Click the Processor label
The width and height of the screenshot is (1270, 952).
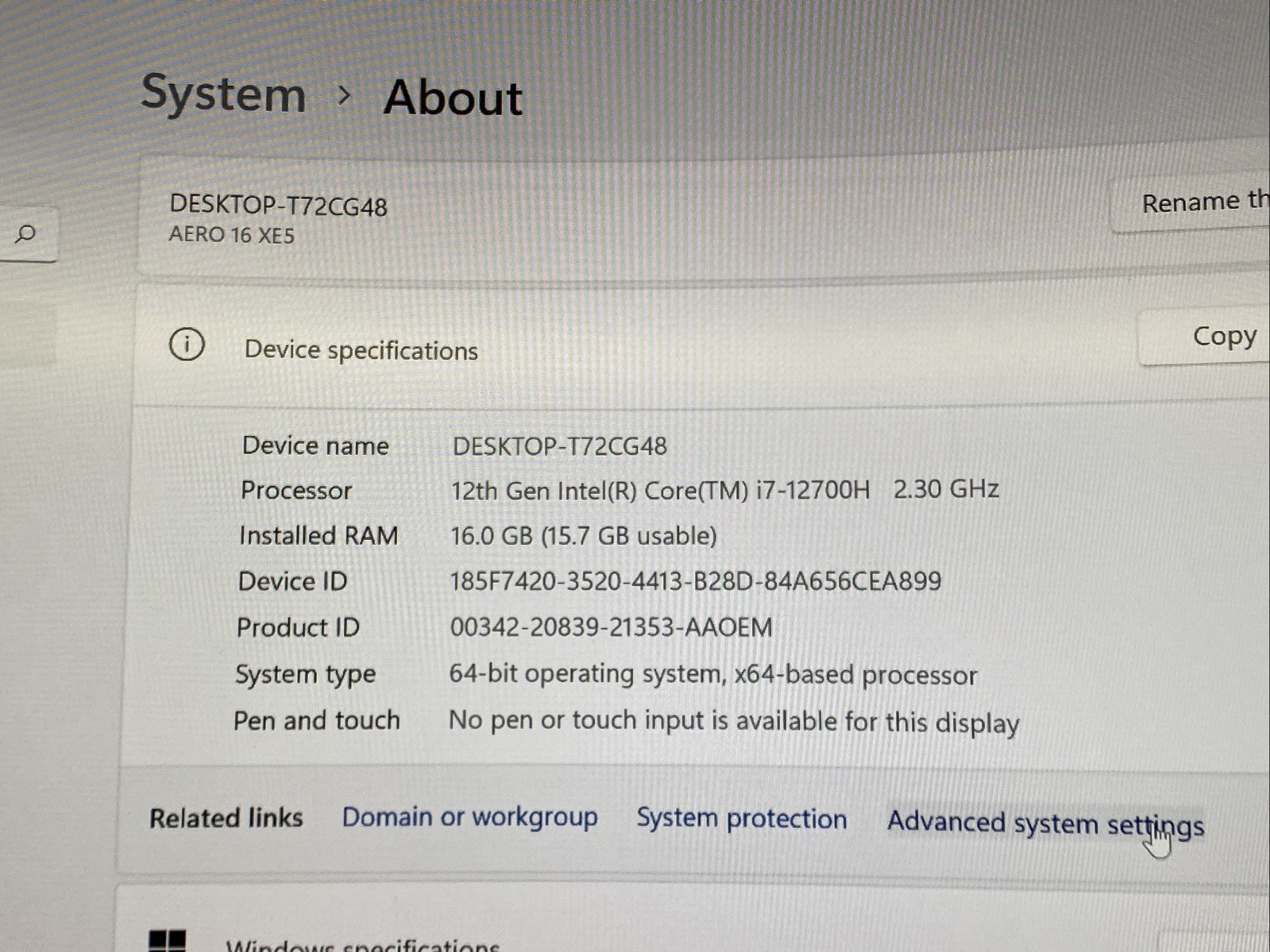point(295,491)
